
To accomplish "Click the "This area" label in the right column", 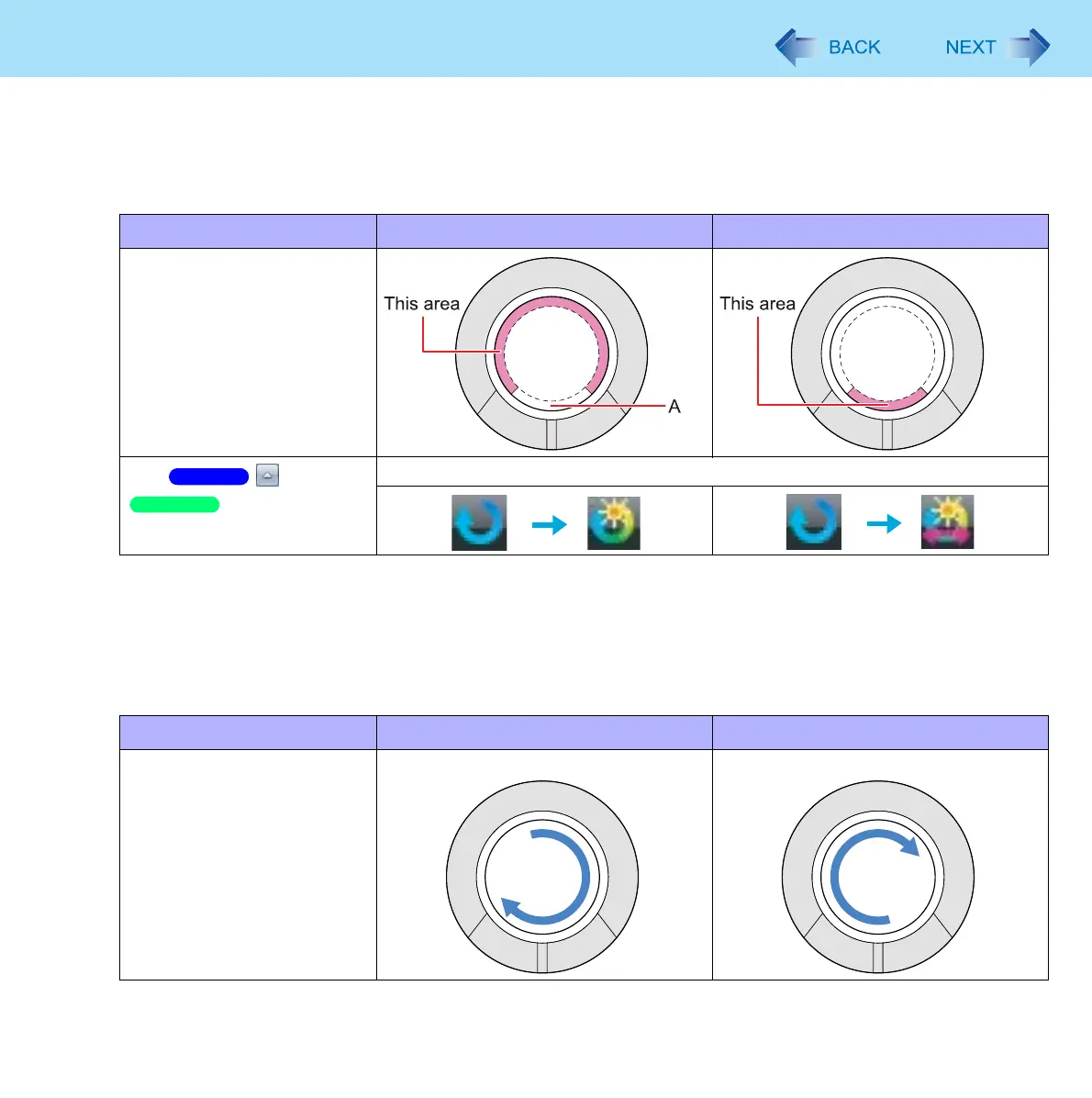I will click(x=757, y=304).
